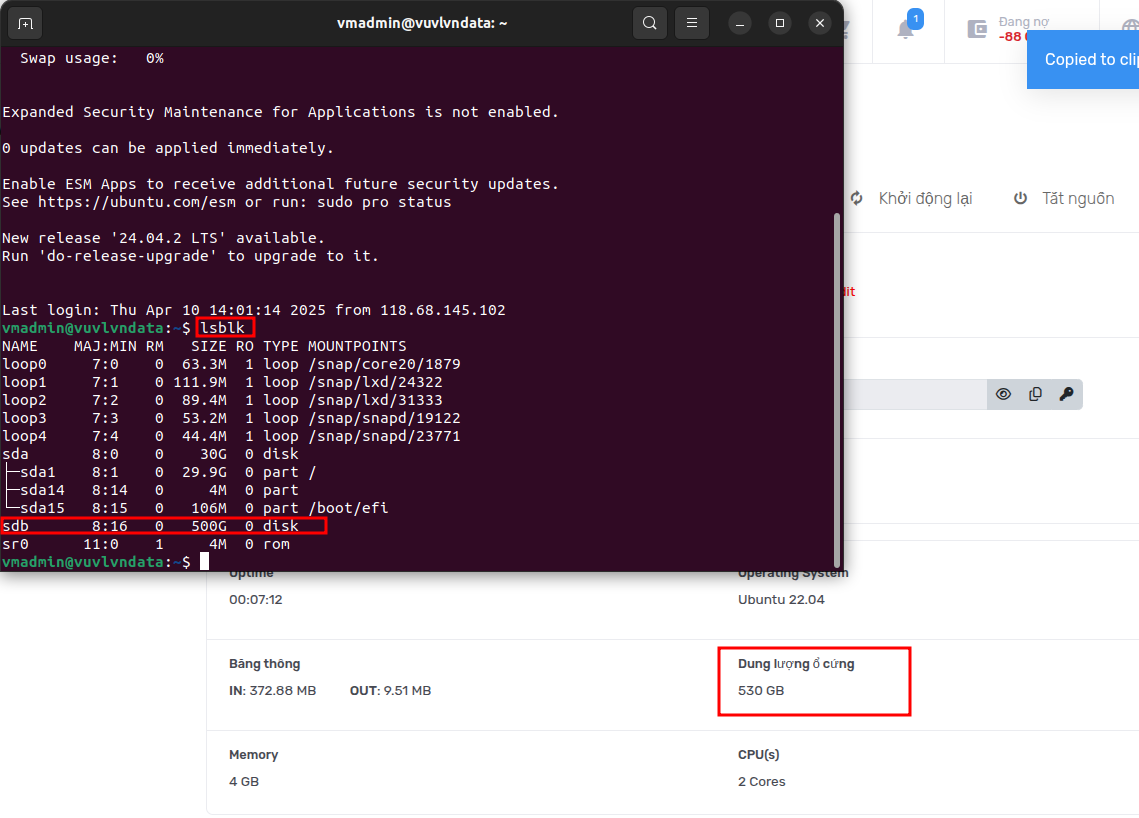1139x818 pixels.
Task: Open the terminal hamburger menu
Action: (x=690, y=22)
